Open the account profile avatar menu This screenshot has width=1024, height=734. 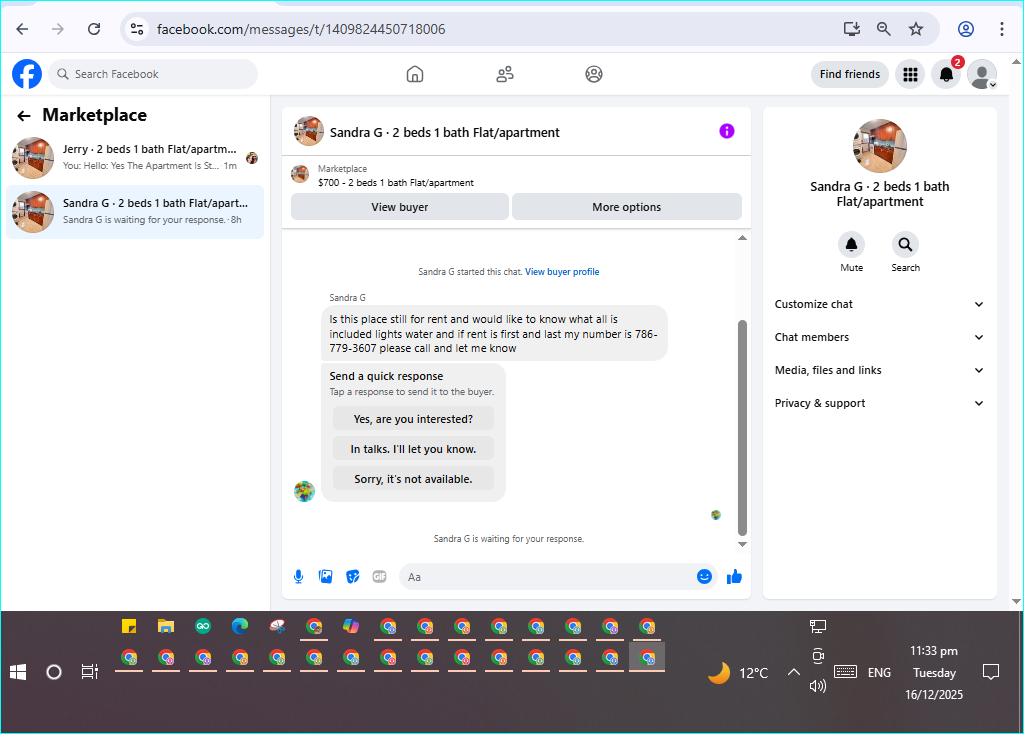click(x=982, y=74)
